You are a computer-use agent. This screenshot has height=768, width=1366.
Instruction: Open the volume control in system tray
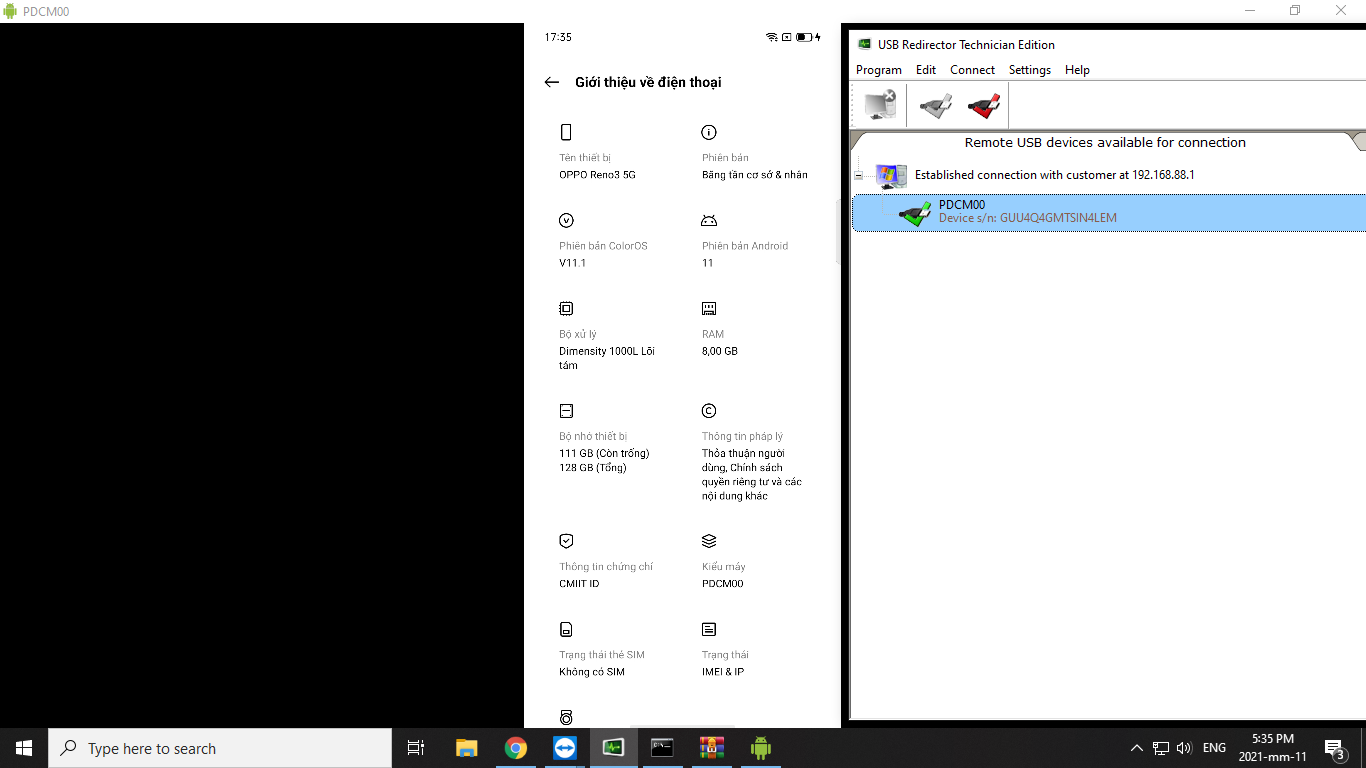coord(1185,748)
